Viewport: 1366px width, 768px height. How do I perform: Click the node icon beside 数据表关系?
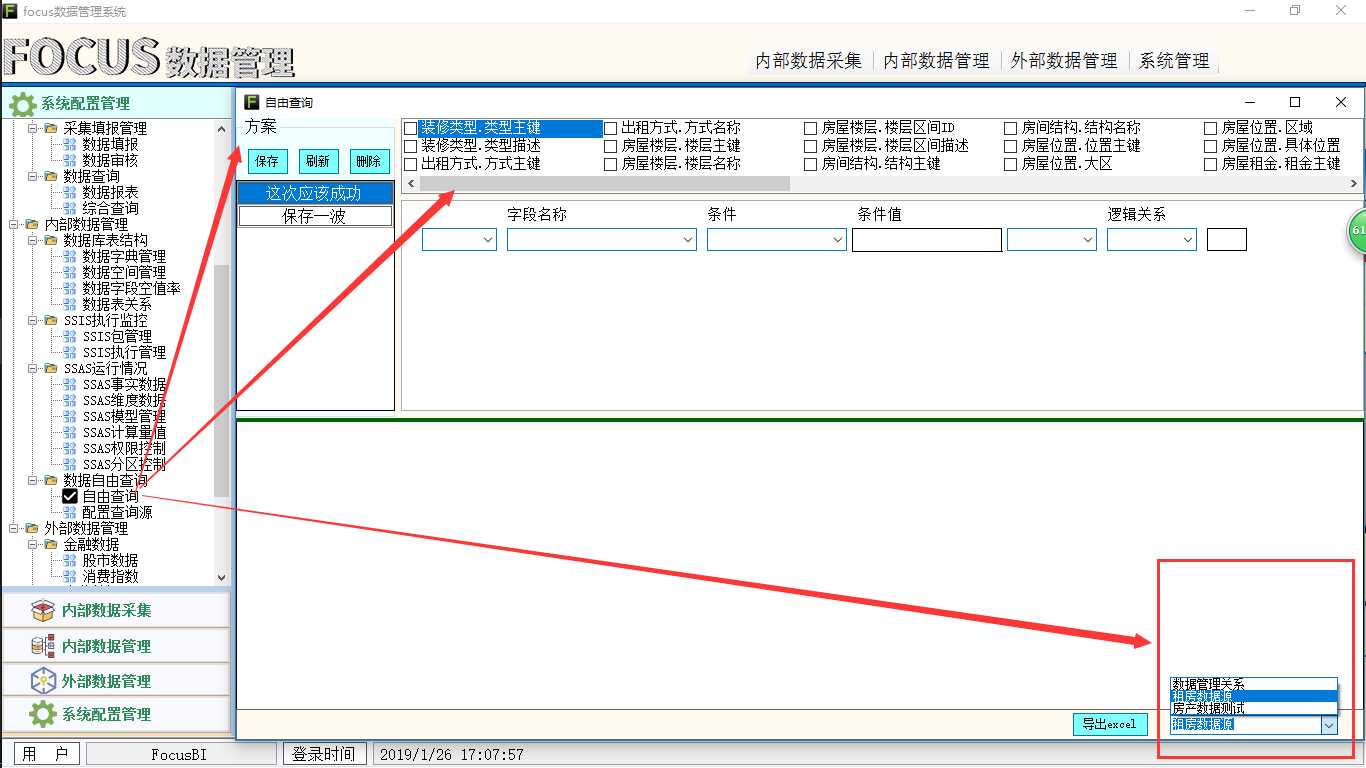click(x=69, y=304)
